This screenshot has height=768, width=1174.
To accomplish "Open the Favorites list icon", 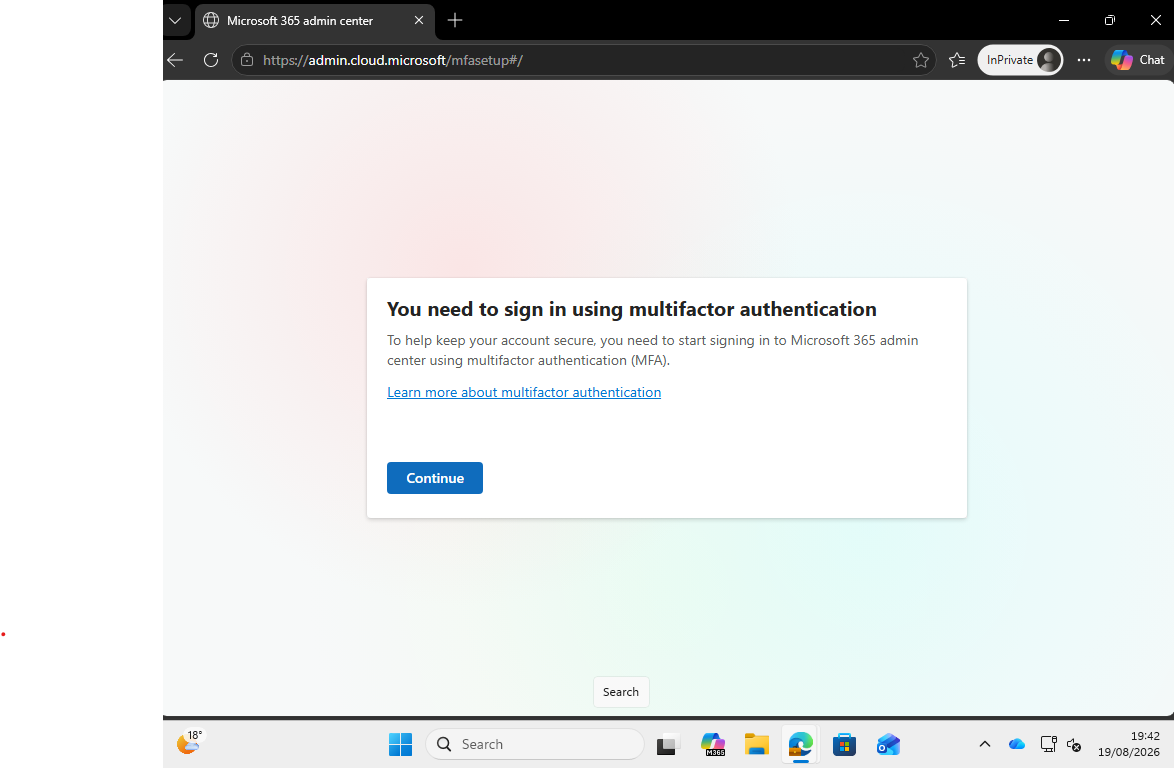I will tap(957, 60).
